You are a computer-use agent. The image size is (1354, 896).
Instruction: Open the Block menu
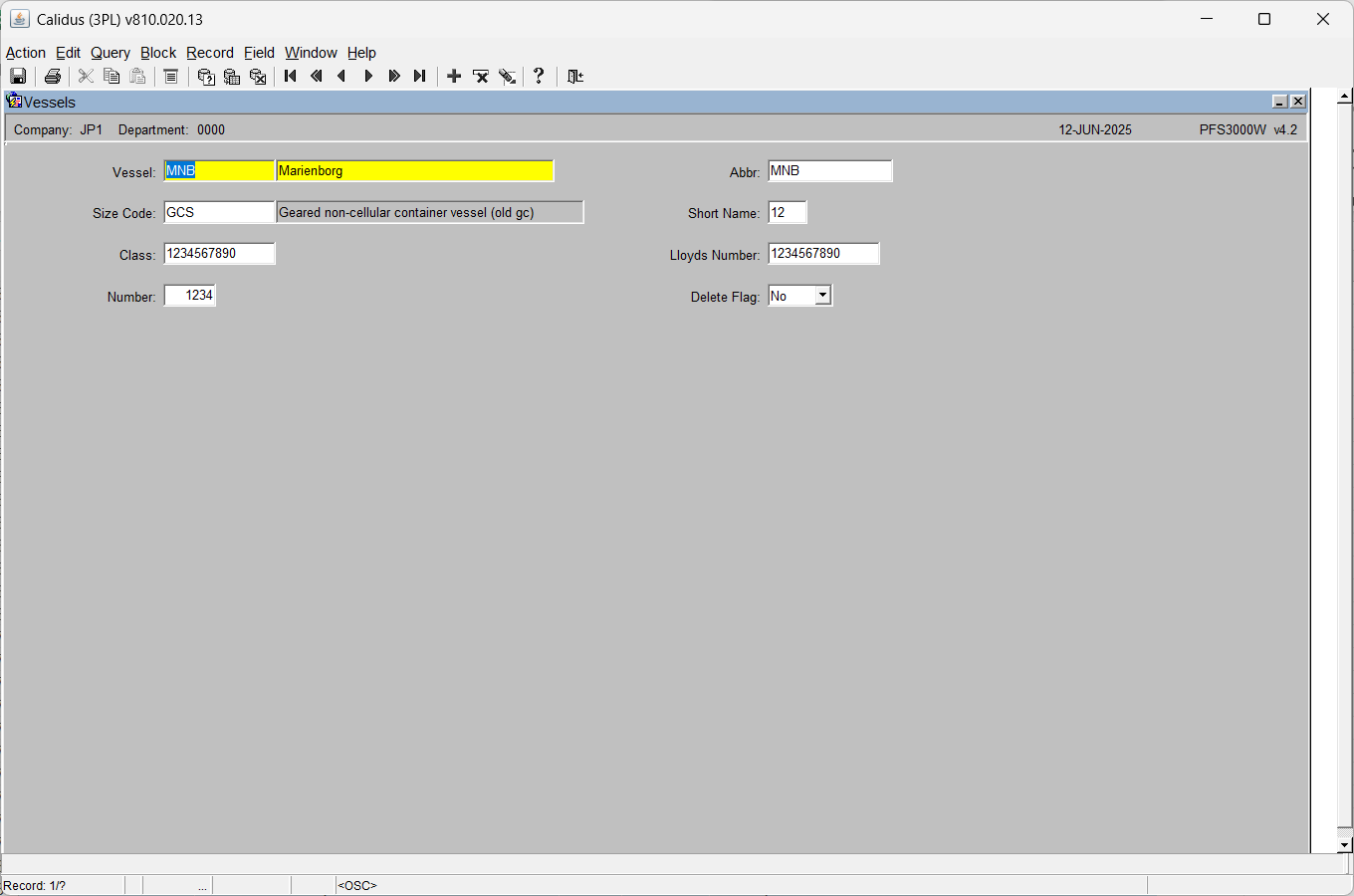pyautogui.click(x=158, y=53)
